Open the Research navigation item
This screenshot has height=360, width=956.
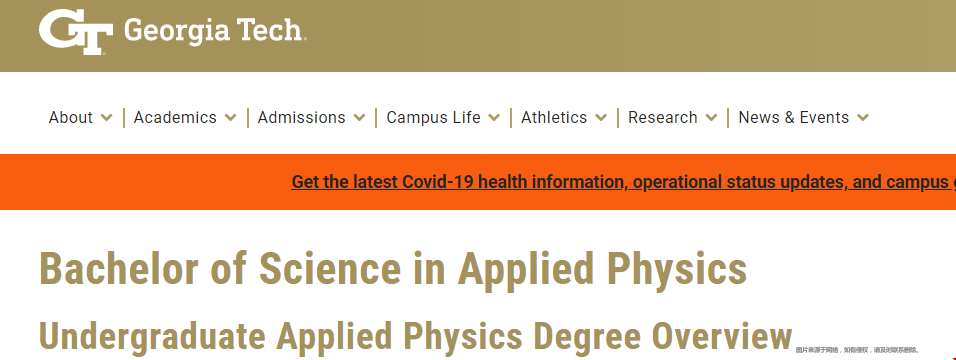663,117
